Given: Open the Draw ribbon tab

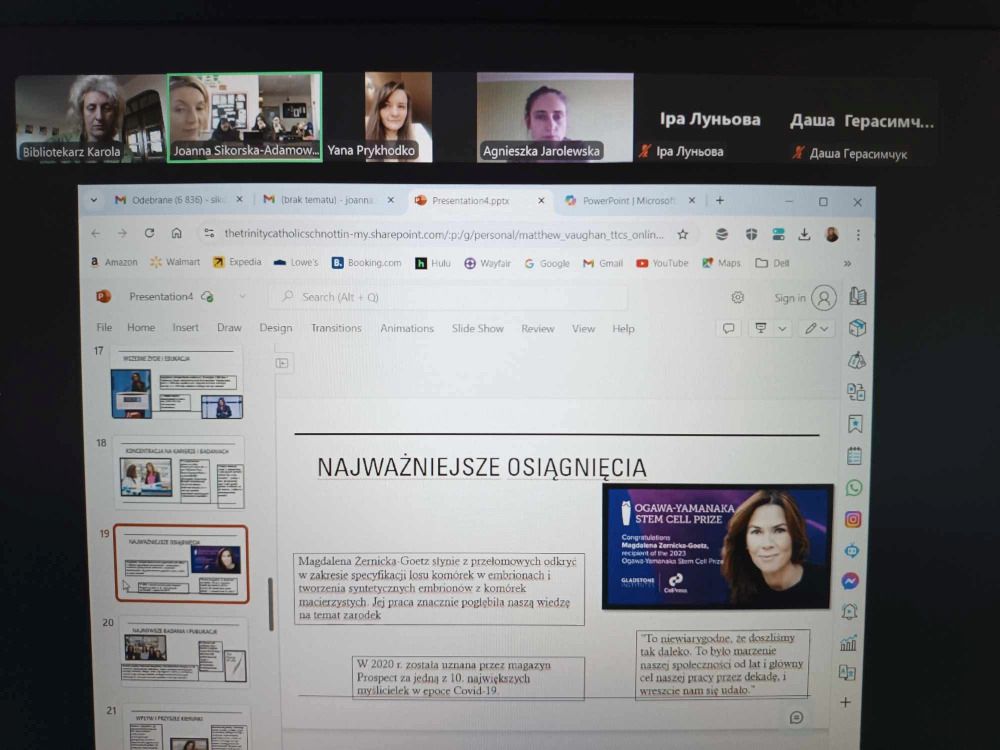Looking at the screenshot, I should pos(229,327).
